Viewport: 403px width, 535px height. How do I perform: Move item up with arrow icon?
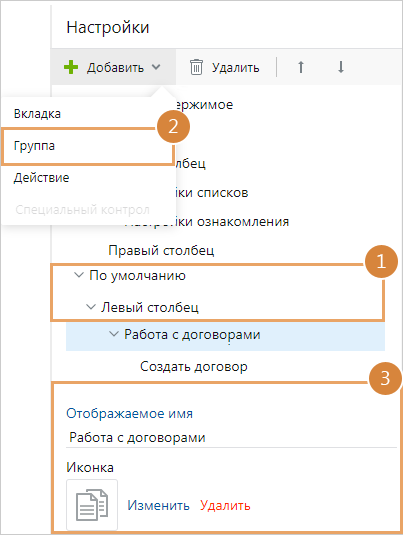point(301,67)
